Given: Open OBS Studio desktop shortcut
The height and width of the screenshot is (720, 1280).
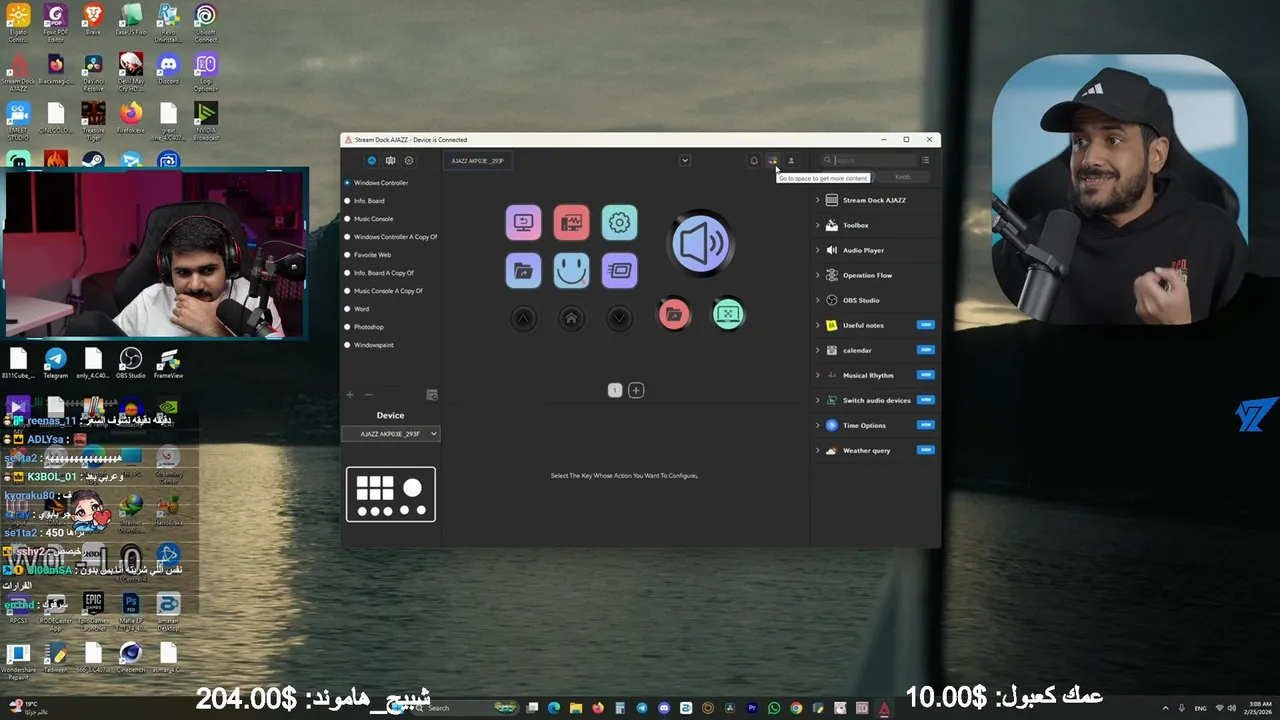Looking at the screenshot, I should (x=130, y=363).
